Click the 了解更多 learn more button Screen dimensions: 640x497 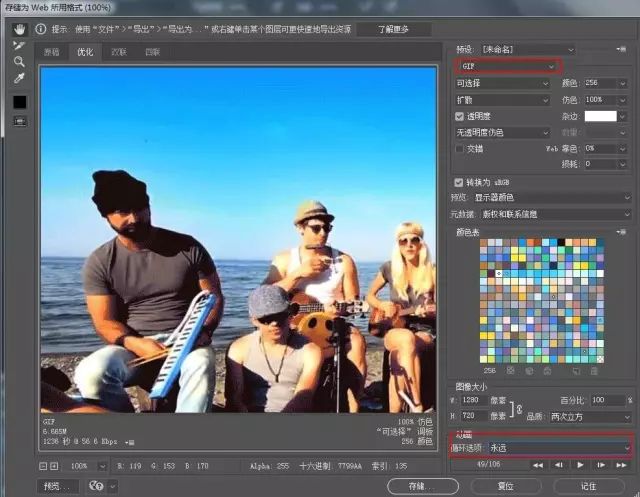[x=393, y=30]
